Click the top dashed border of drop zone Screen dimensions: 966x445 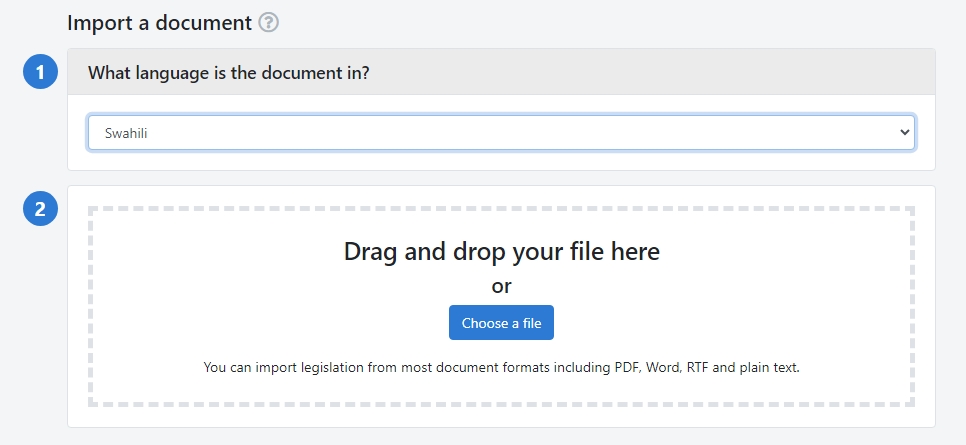(501, 209)
